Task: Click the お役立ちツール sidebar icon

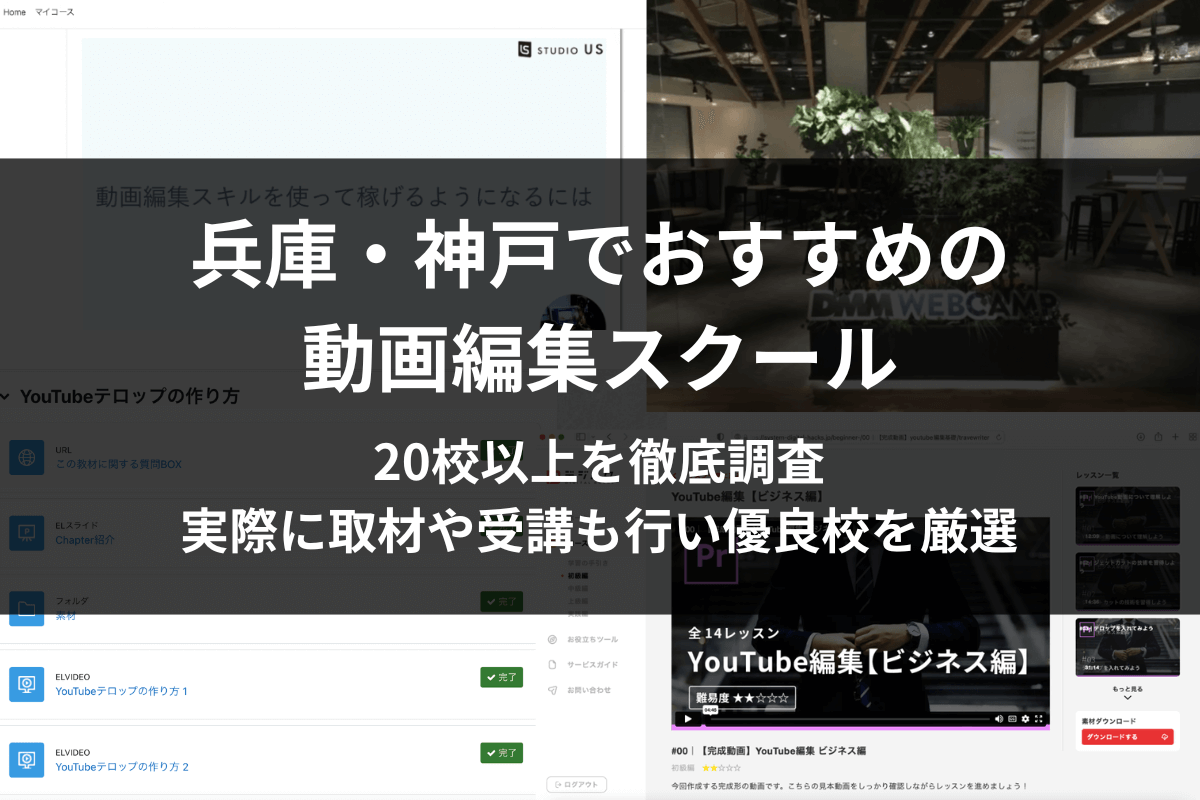Action: pyautogui.click(x=552, y=639)
